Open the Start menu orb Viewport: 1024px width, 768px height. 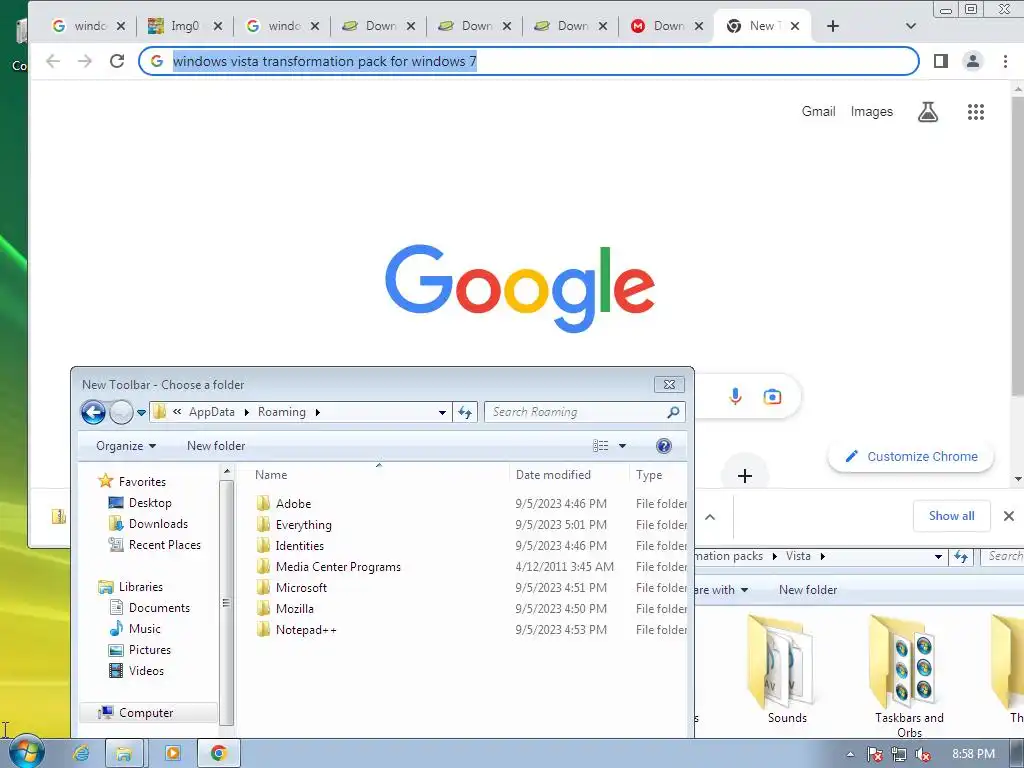tap(26, 752)
